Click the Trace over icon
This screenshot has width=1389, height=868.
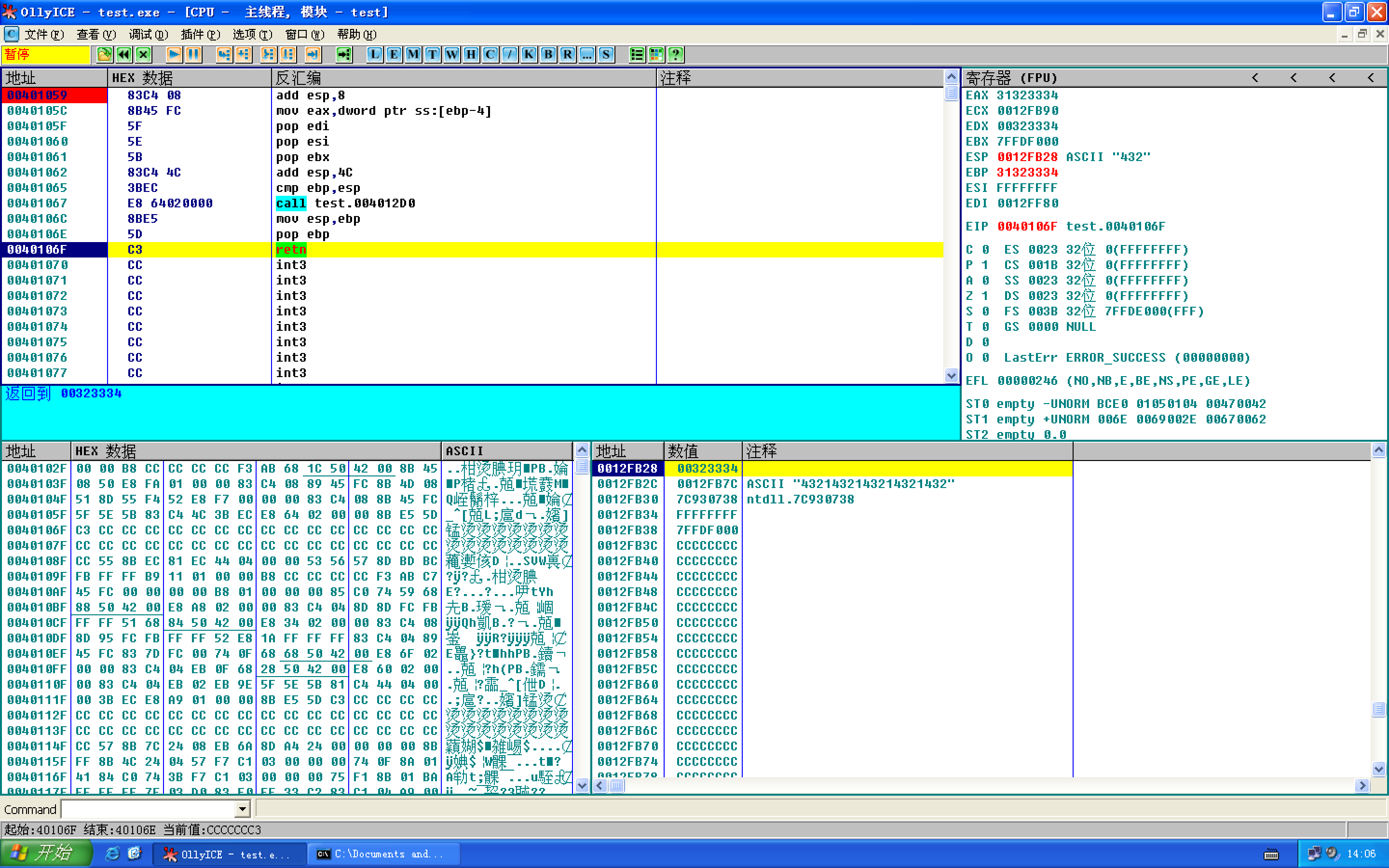coord(287,54)
